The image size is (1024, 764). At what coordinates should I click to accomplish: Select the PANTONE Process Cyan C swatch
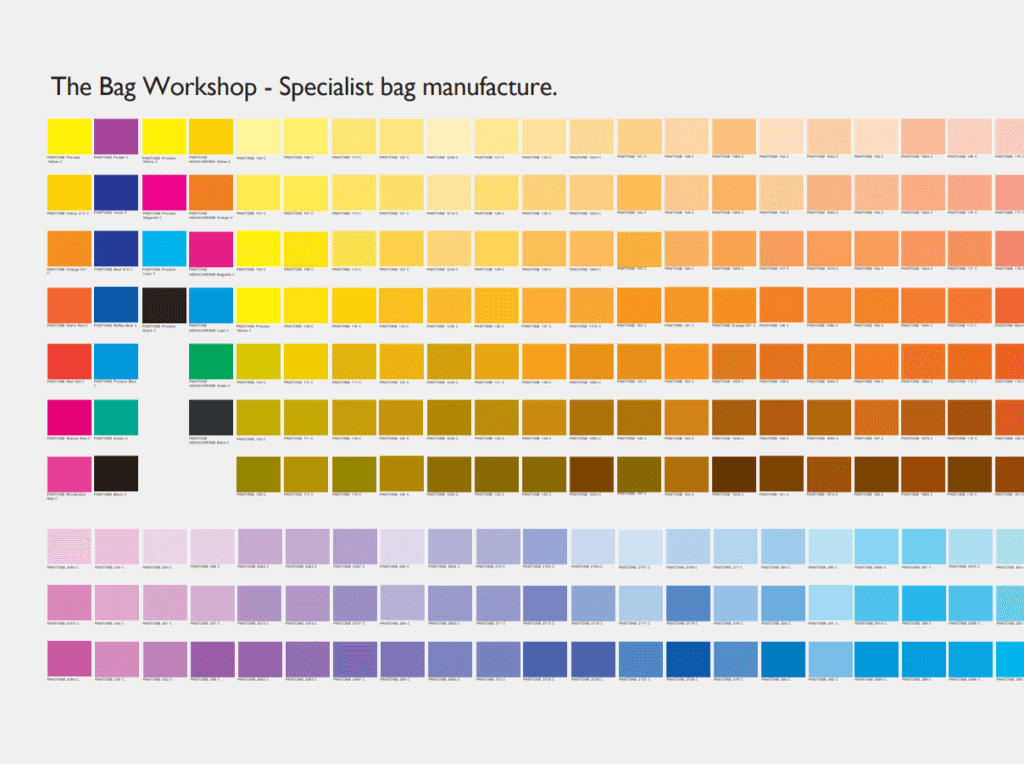[161, 250]
